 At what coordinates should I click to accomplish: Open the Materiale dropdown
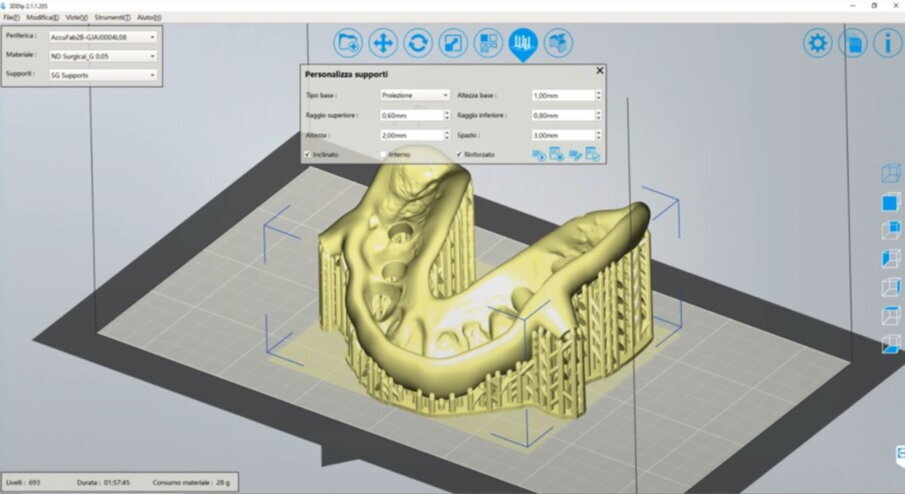point(102,55)
